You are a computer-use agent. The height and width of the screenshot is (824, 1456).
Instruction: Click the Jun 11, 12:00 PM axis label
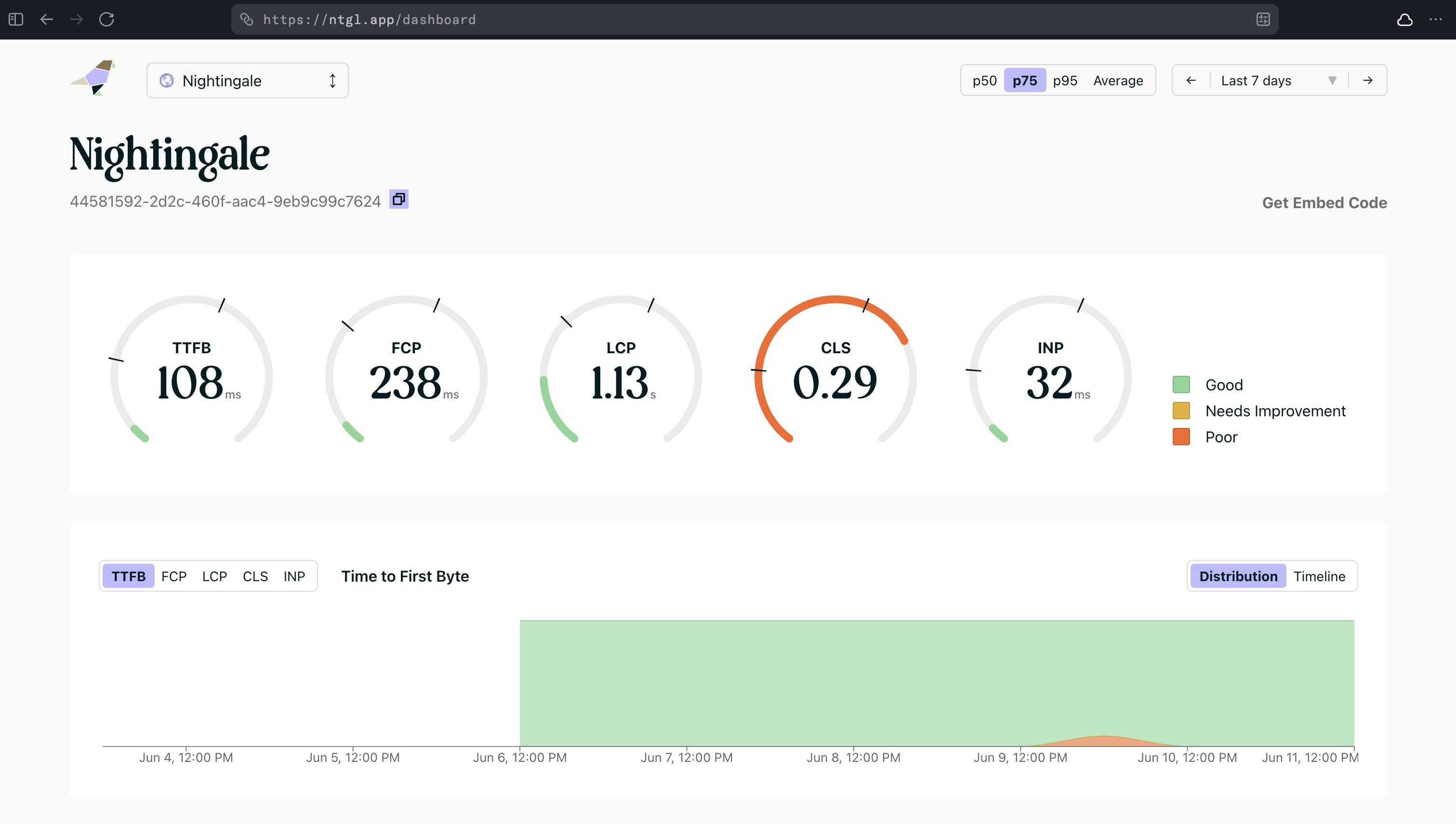1310,757
